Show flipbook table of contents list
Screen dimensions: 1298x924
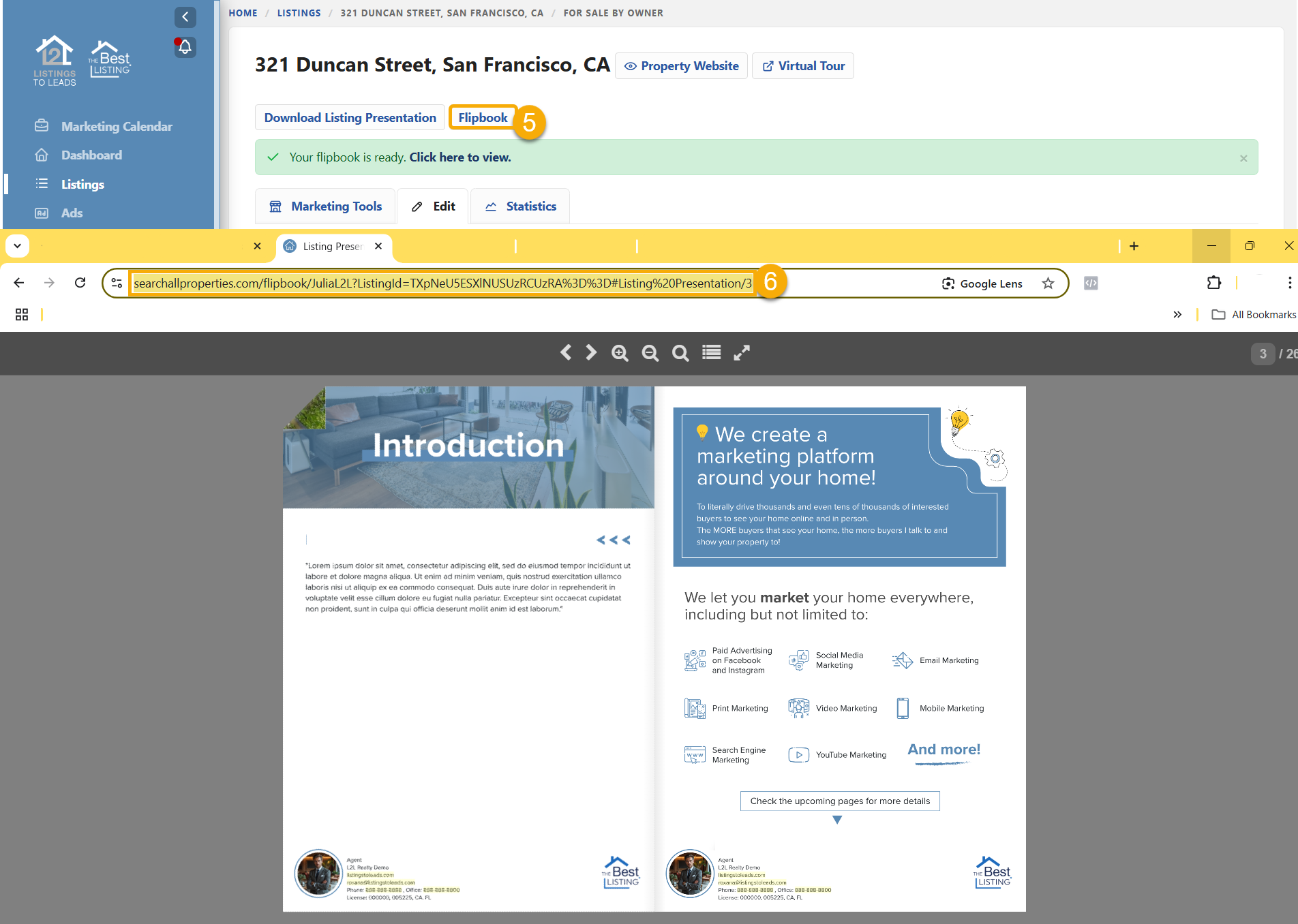coord(711,352)
